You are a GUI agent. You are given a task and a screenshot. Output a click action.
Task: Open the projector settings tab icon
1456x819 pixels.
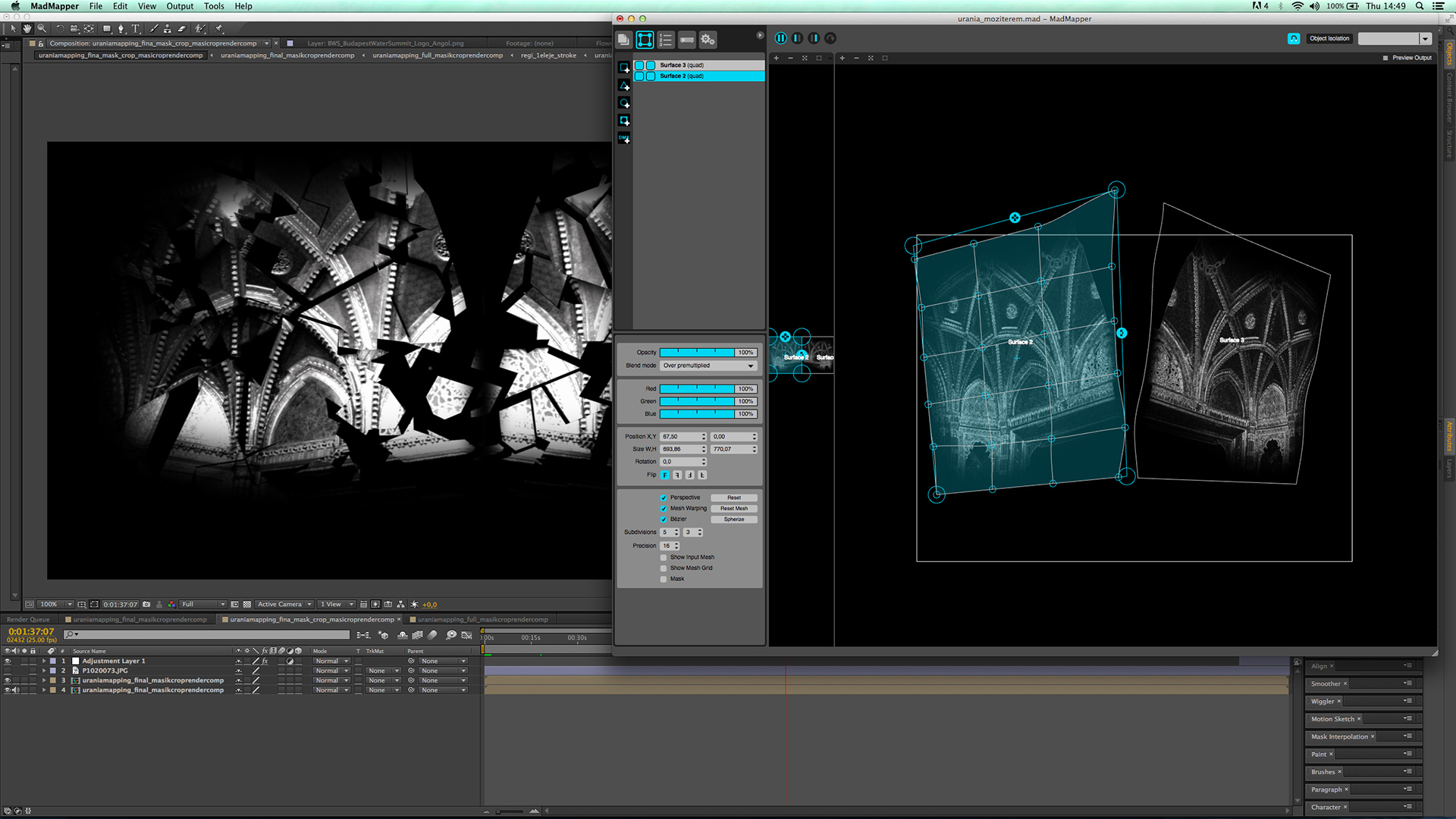click(x=686, y=39)
